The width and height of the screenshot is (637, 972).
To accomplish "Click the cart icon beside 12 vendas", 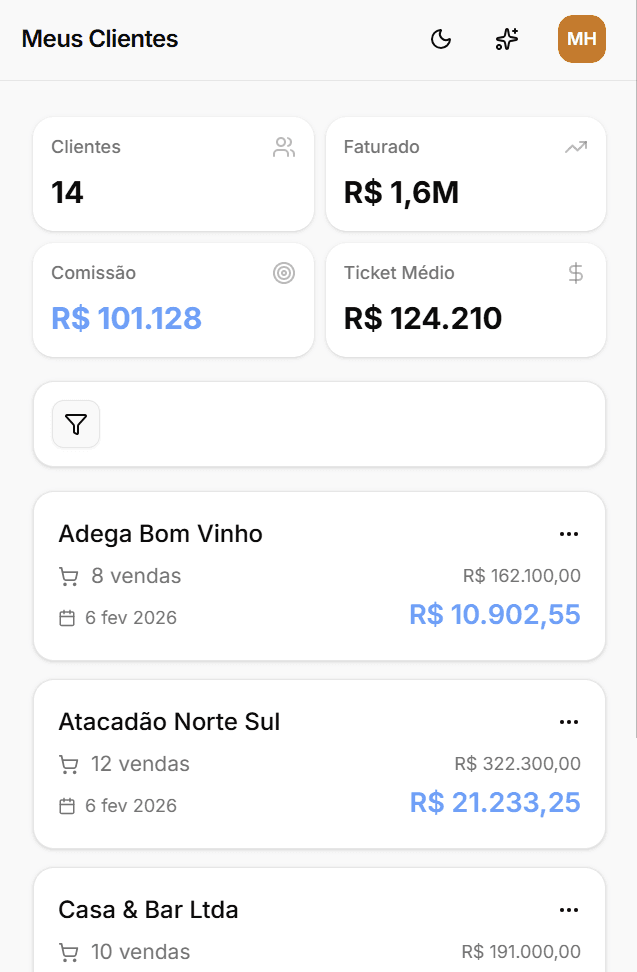I will coord(68,765).
